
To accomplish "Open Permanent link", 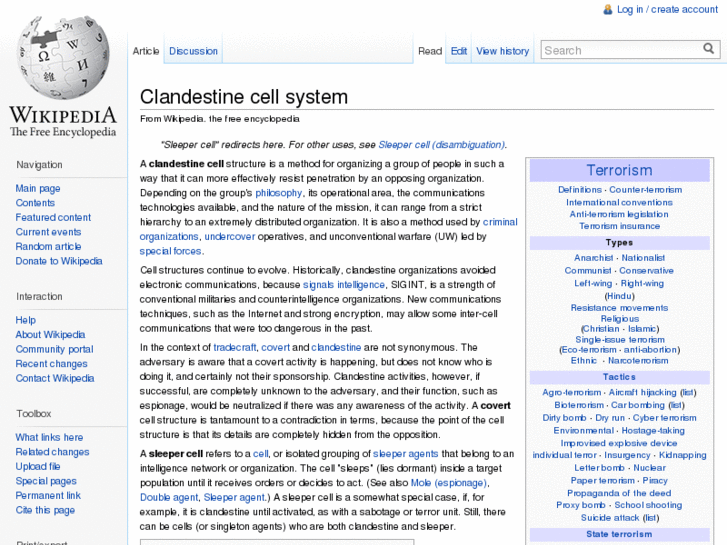I will (x=48, y=495).
